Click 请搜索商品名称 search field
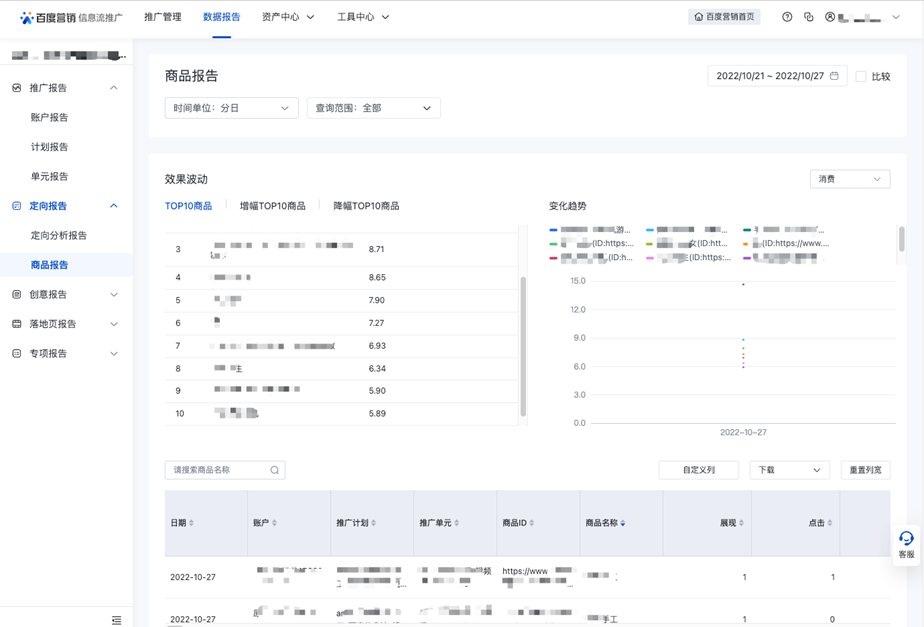 [x=218, y=470]
